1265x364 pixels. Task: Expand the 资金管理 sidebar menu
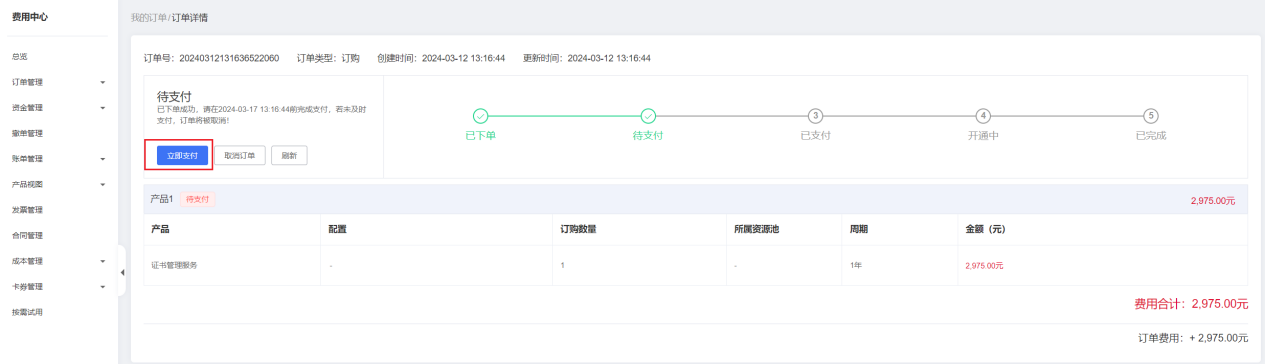coord(59,108)
